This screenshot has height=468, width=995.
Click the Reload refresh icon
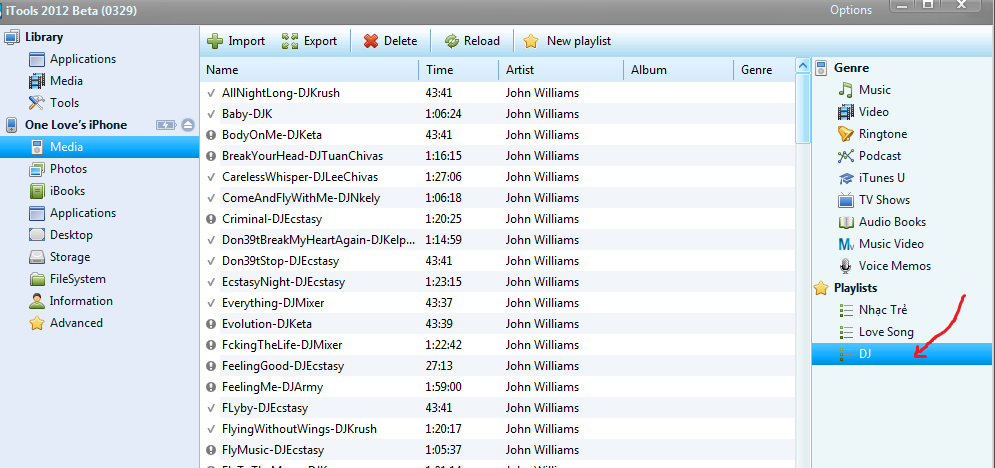click(x=452, y=41)
